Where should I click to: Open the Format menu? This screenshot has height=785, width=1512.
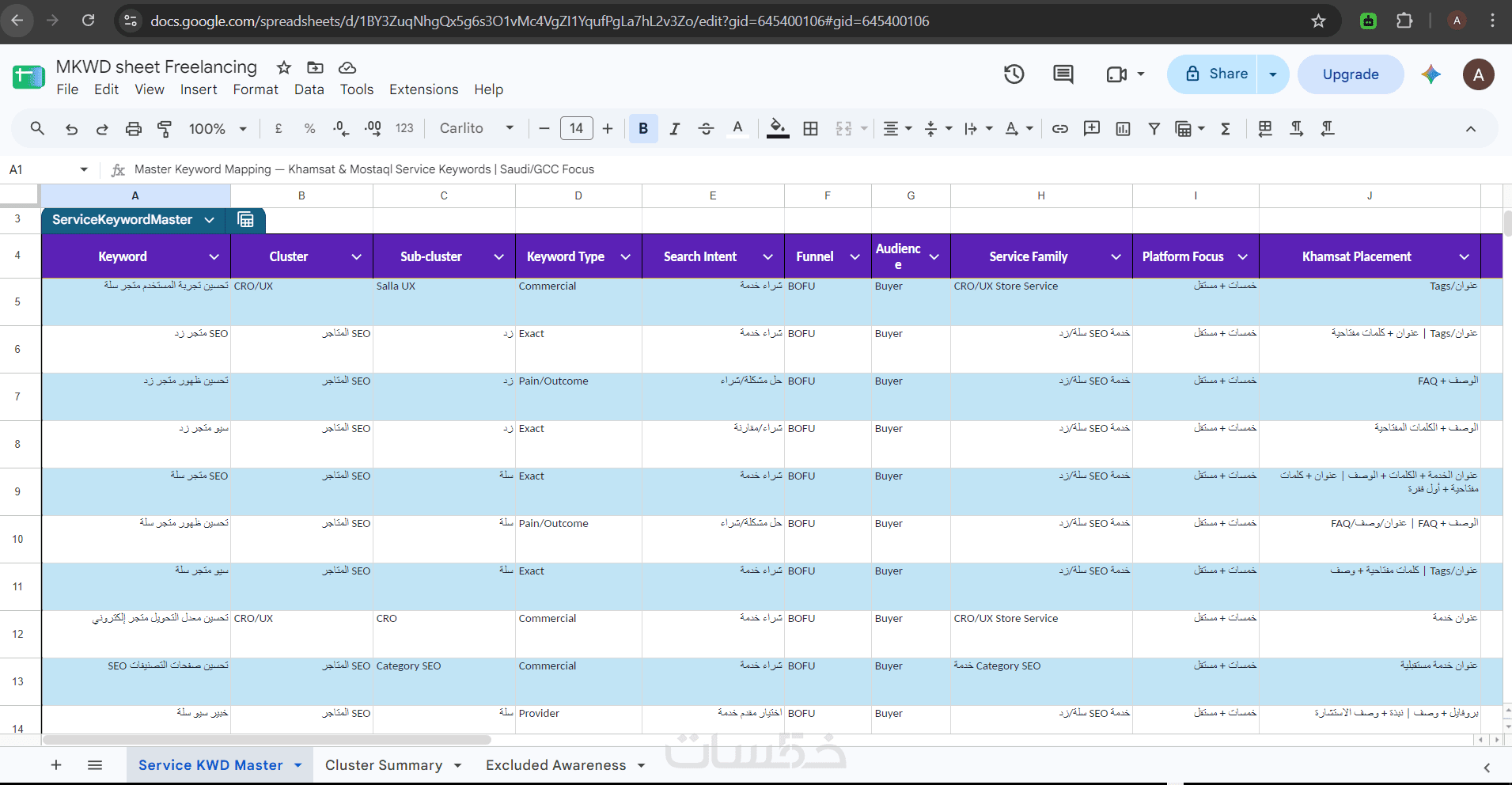point(256,89)
